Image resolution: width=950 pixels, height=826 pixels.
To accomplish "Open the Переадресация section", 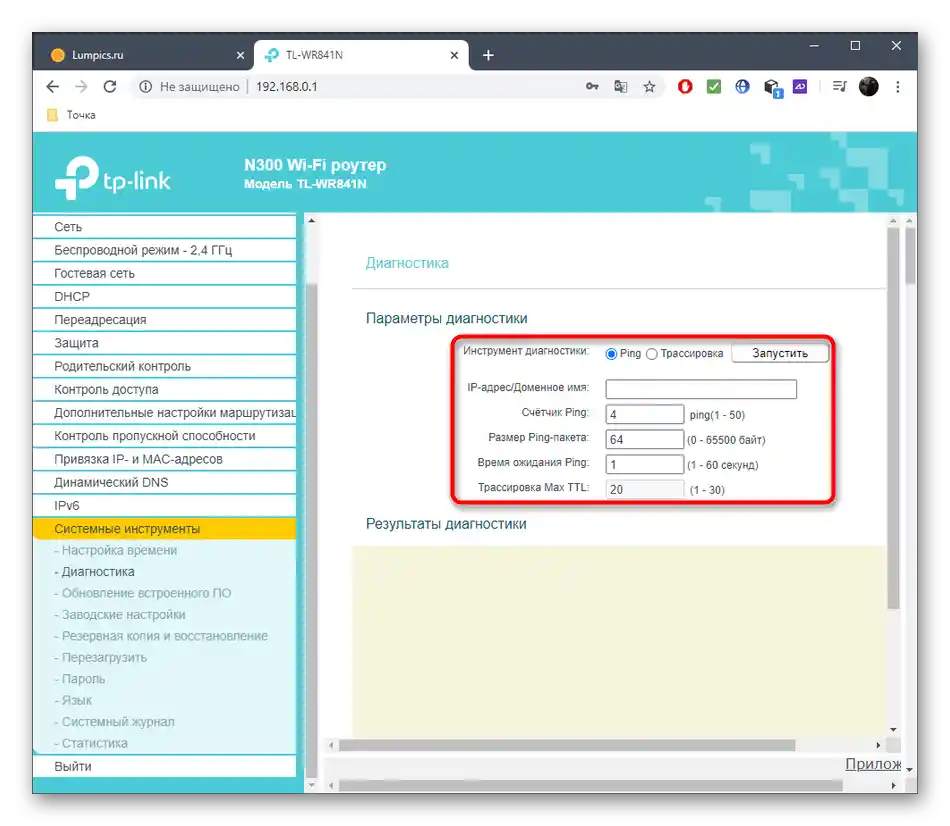I will [x=165, y=319].
